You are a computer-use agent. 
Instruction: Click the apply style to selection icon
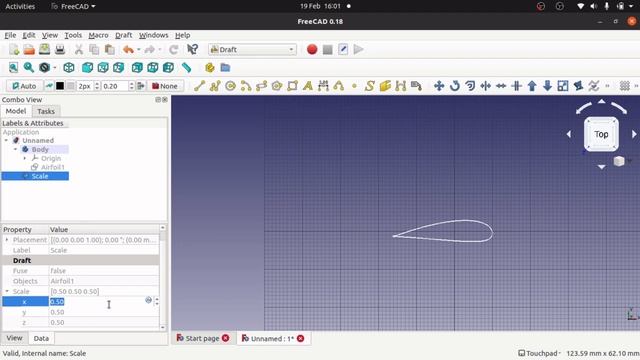click(x=141, y=86)
